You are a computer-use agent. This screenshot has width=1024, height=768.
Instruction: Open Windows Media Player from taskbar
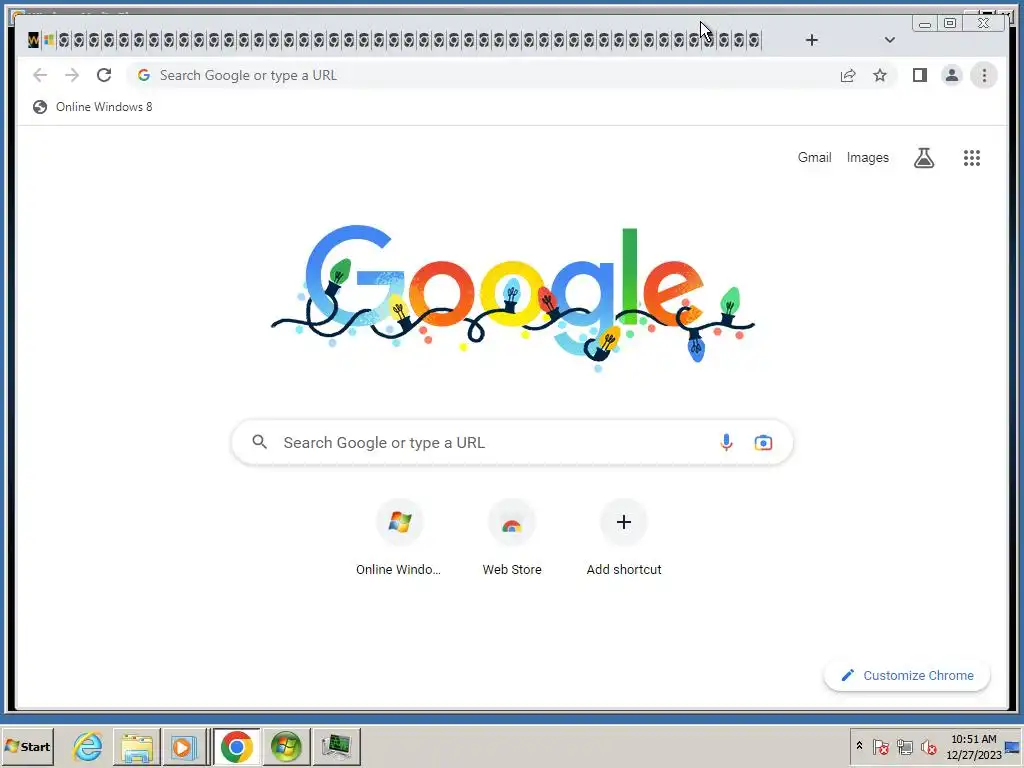[x=184, y=746]
